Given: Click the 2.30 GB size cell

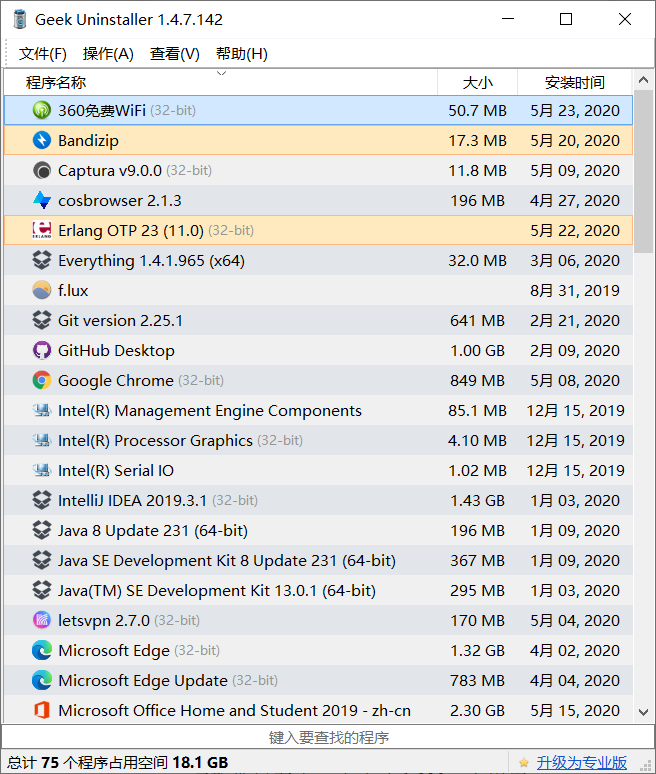Looking at the screenshot, I should 477,710.
